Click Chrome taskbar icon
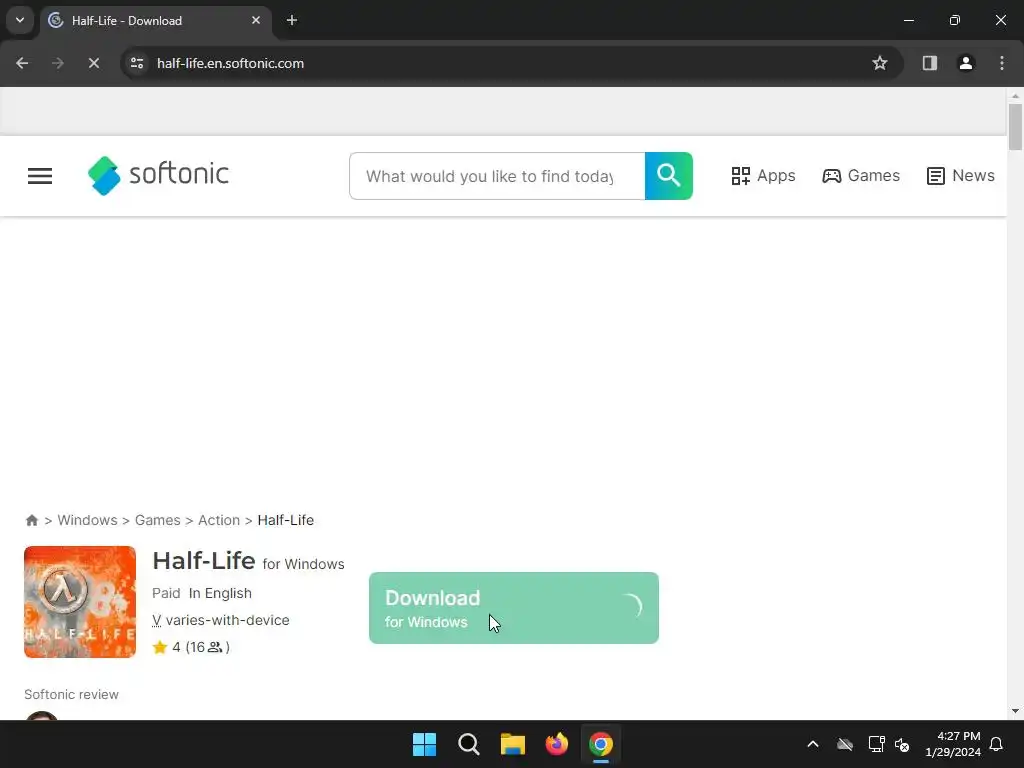1024x768 pixels. tap(601, 744)
